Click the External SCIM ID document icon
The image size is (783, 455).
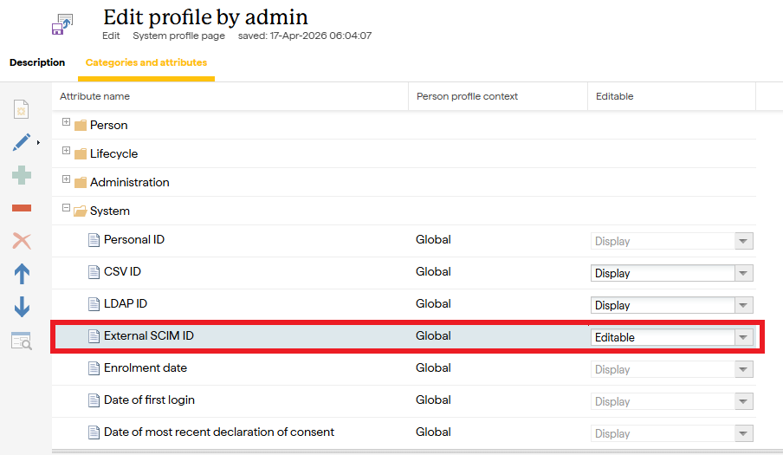pos(93,336)
